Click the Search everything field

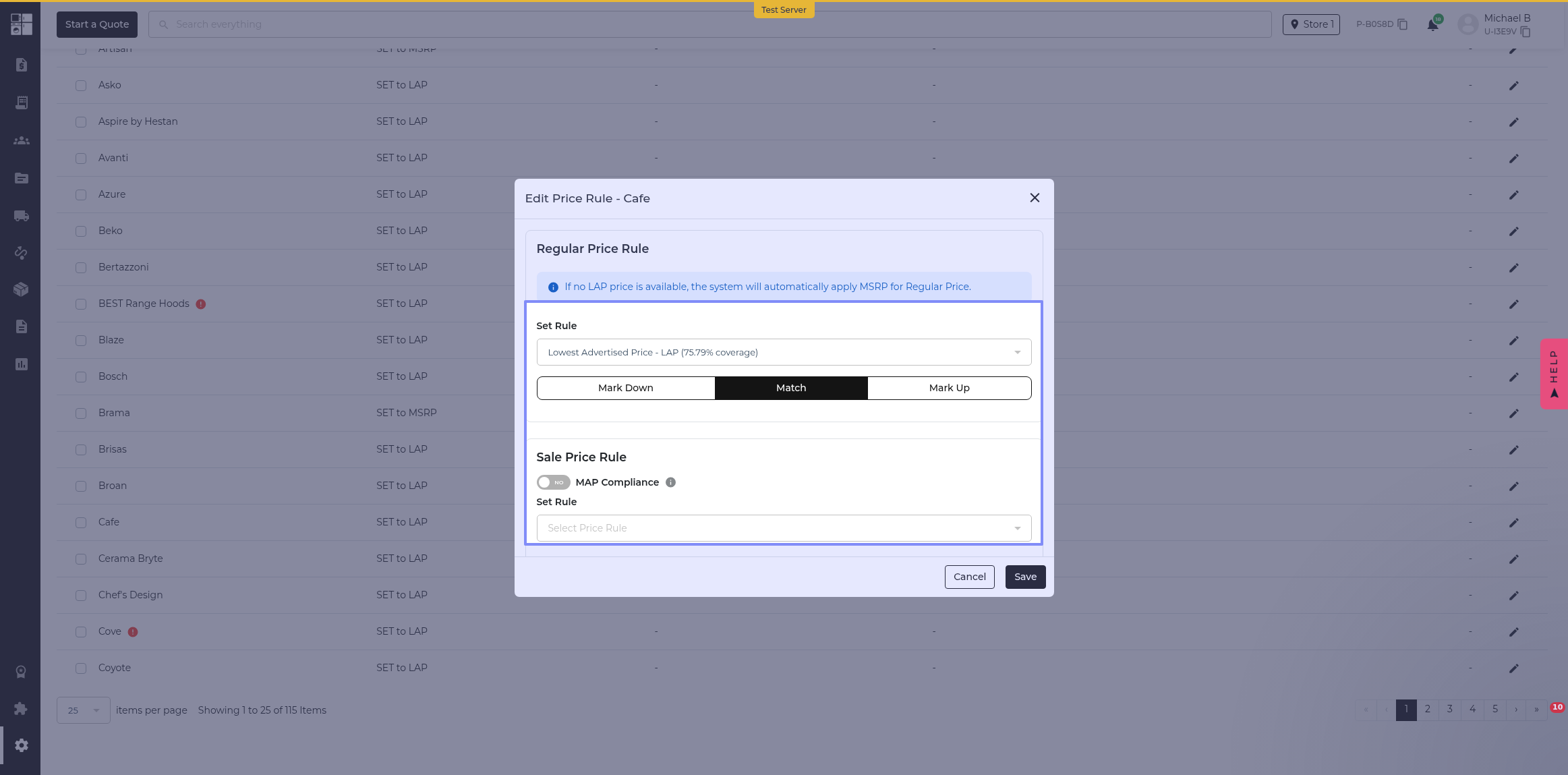tap(708, 24)
